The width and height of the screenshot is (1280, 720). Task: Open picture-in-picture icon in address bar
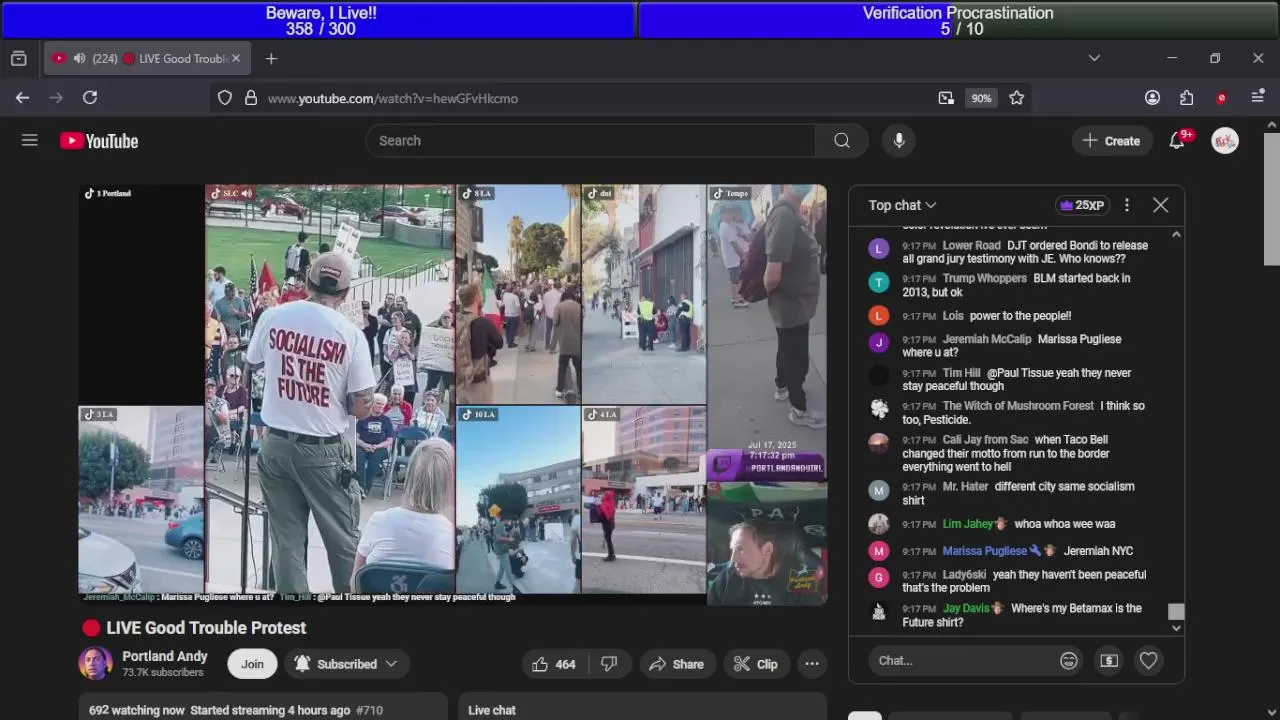(946, 98)
